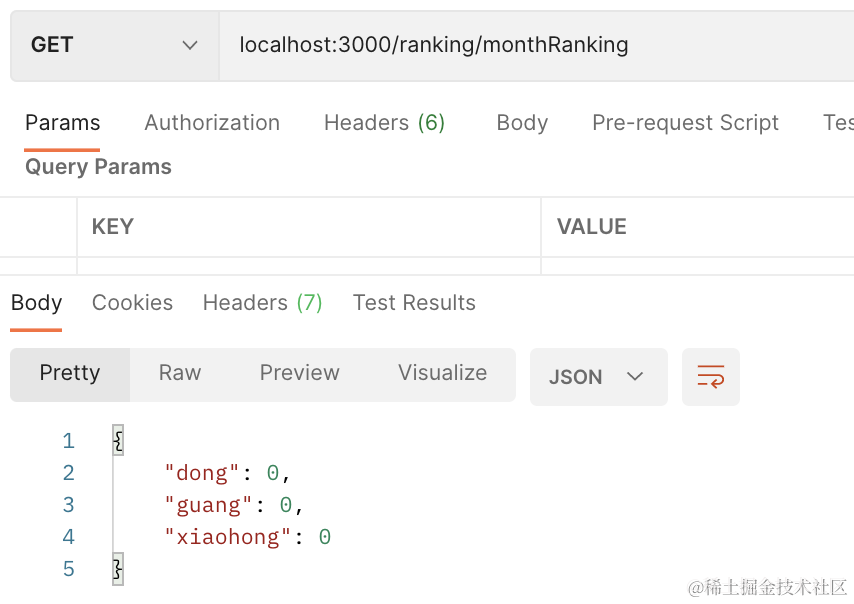This screenshot has height=604, width=854.
Task: Click the KEY column header
Action: (112, 227)
